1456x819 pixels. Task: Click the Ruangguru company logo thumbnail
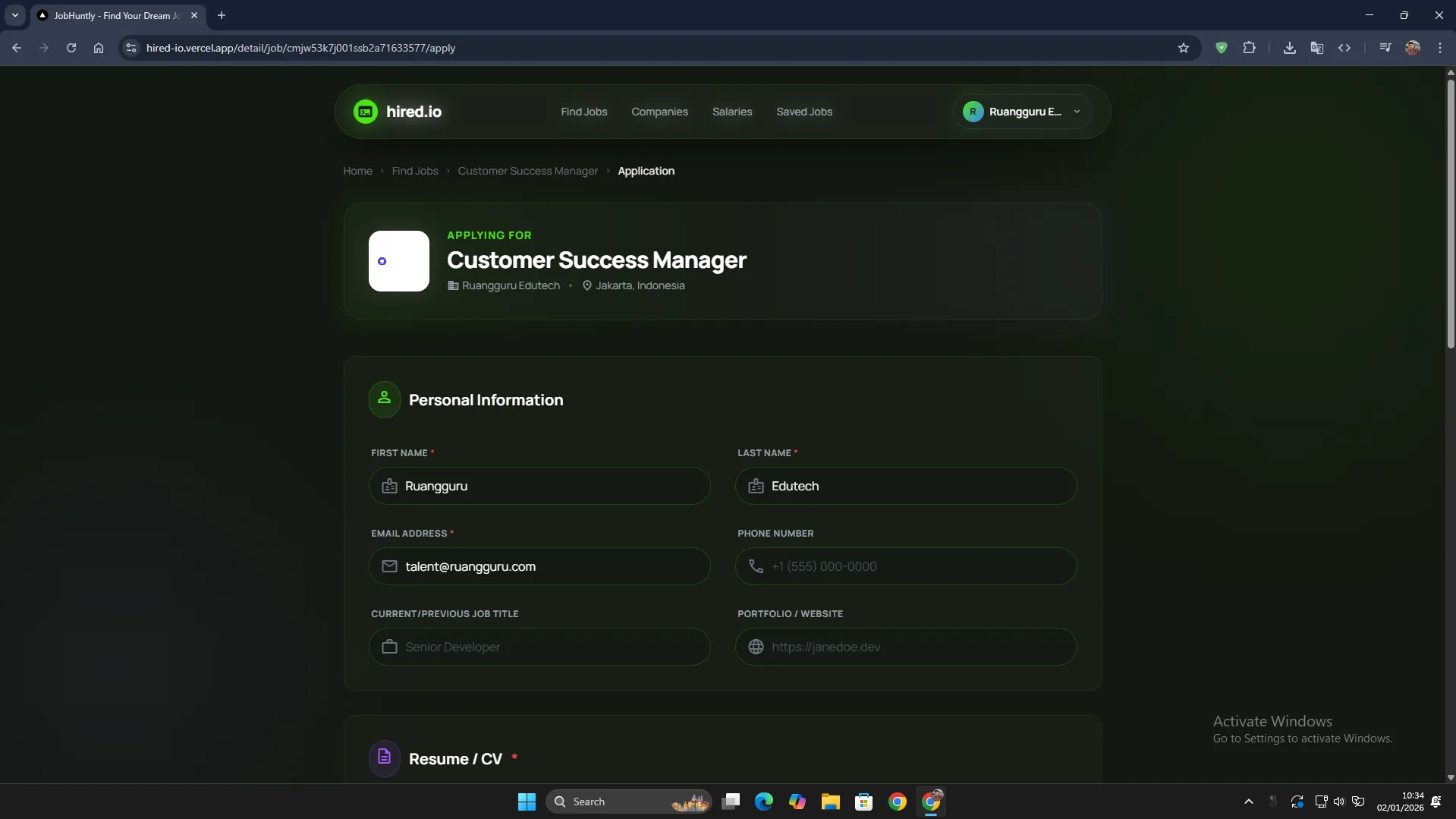click(x=398, y=261)
